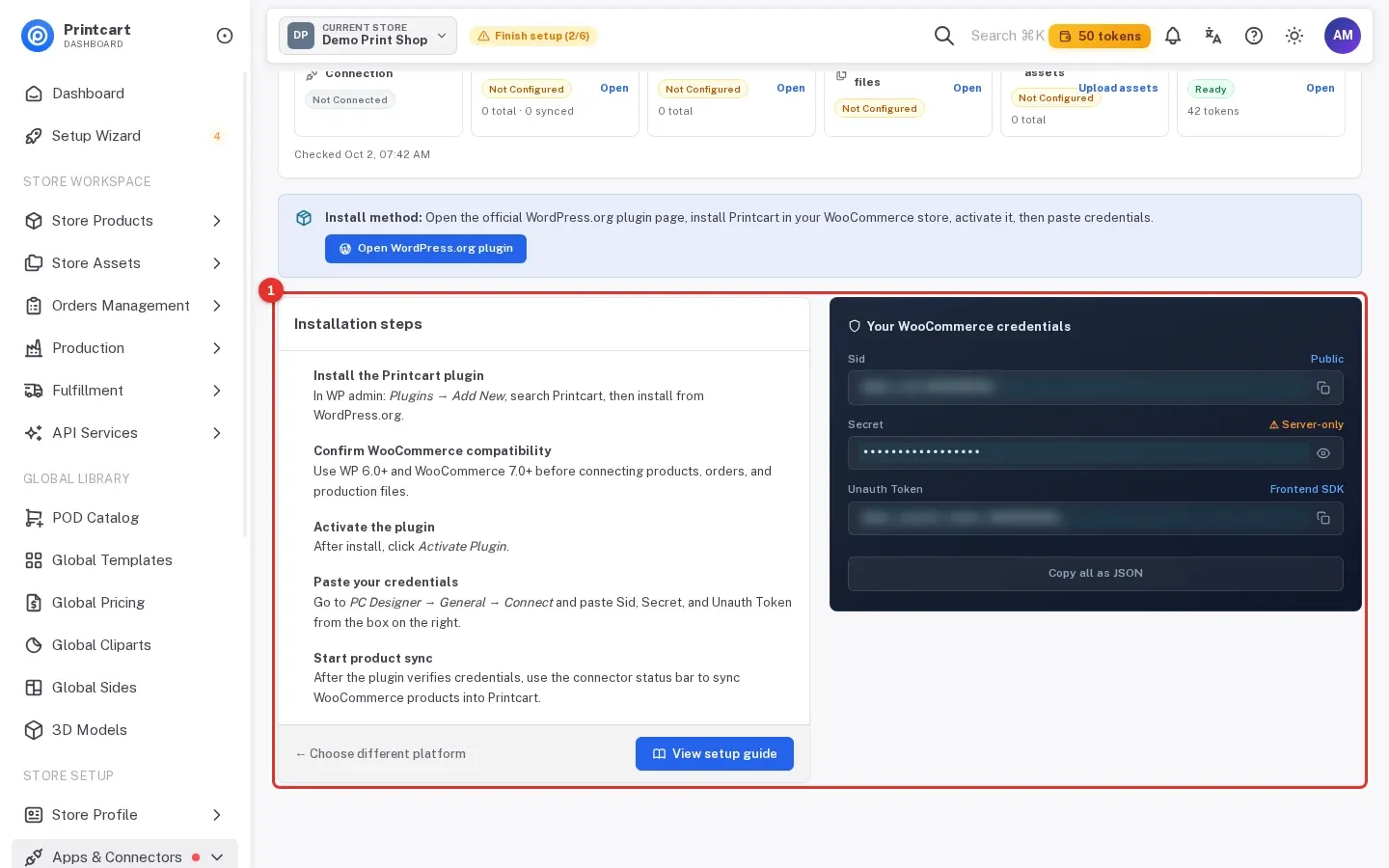1389x868 pixels.
Task: Toggle light/dark theme sun icon
Action: click(1294, 36)
